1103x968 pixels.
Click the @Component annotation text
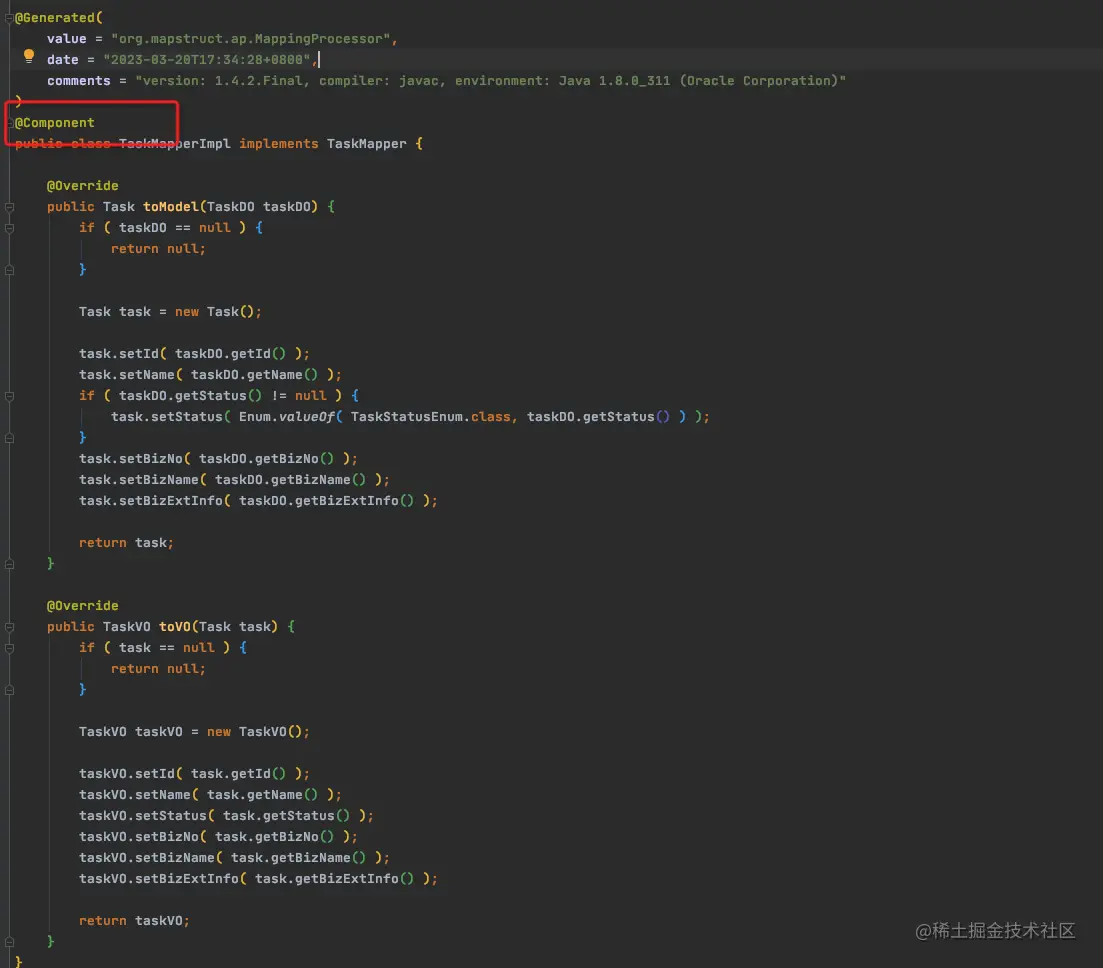tap(55, 122)
